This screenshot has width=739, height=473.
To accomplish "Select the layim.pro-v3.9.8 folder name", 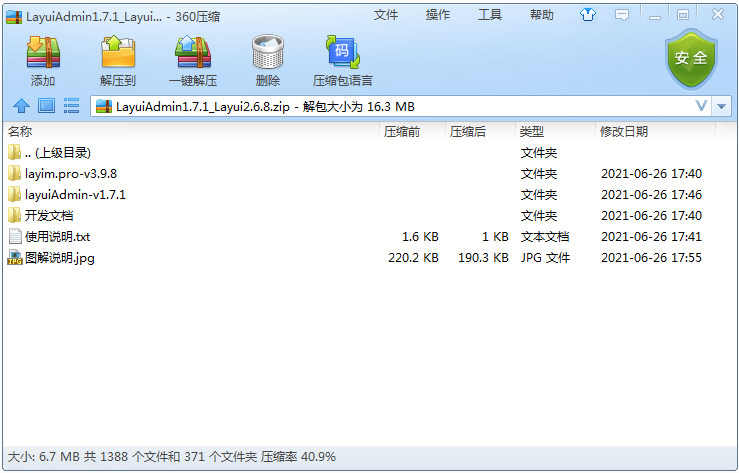I will pos(71,174).
